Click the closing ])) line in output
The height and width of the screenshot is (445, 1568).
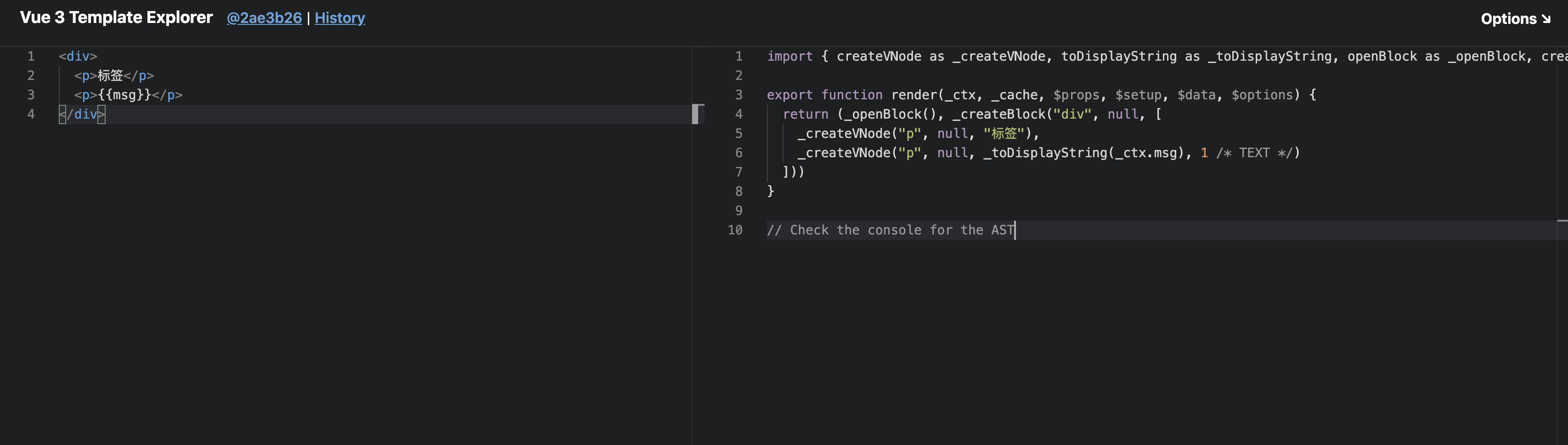[x=794, y=172]
